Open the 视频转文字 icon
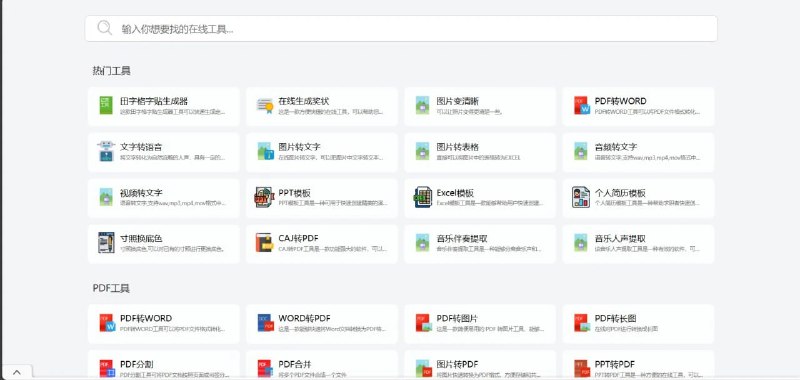Screen dimensions: 800x380 click(106, 197)
